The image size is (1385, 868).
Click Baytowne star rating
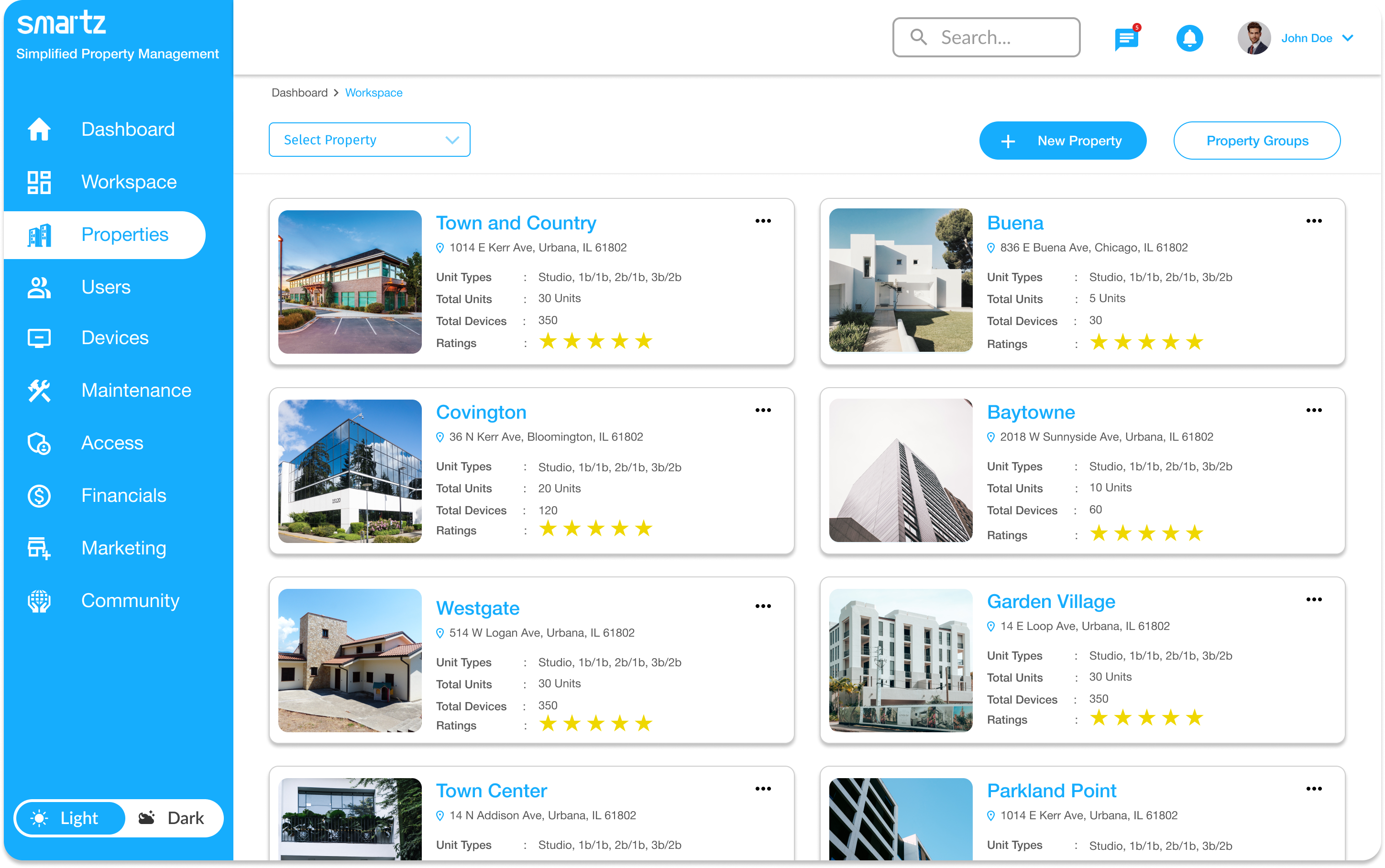click(1146, 533)
